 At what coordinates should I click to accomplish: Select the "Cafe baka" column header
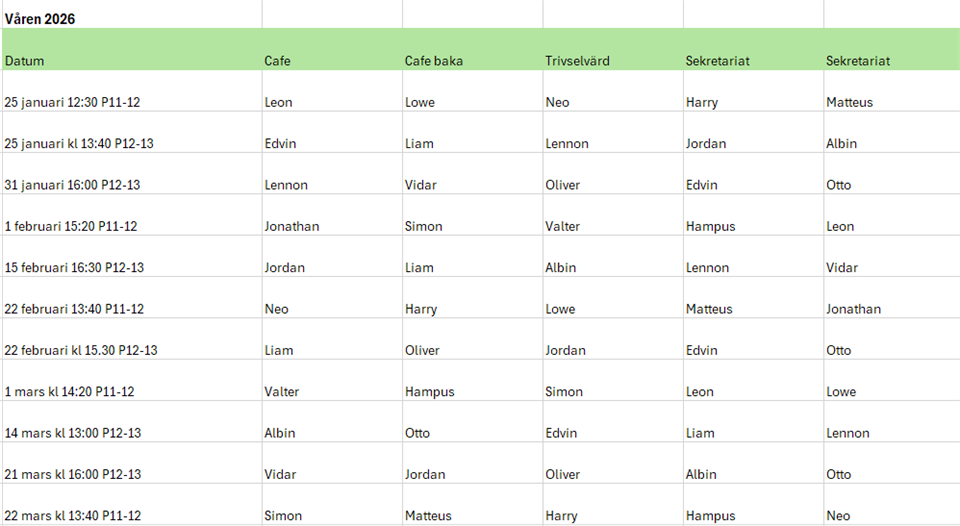click(x=433, y=61)
